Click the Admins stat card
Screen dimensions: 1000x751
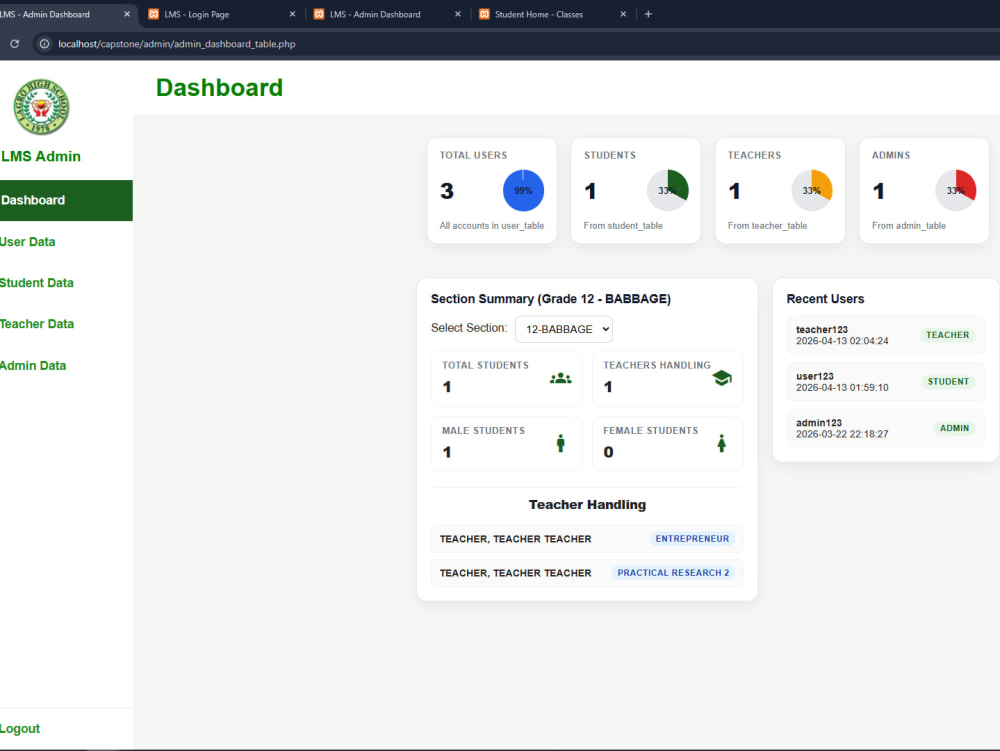tap(924, 191)
